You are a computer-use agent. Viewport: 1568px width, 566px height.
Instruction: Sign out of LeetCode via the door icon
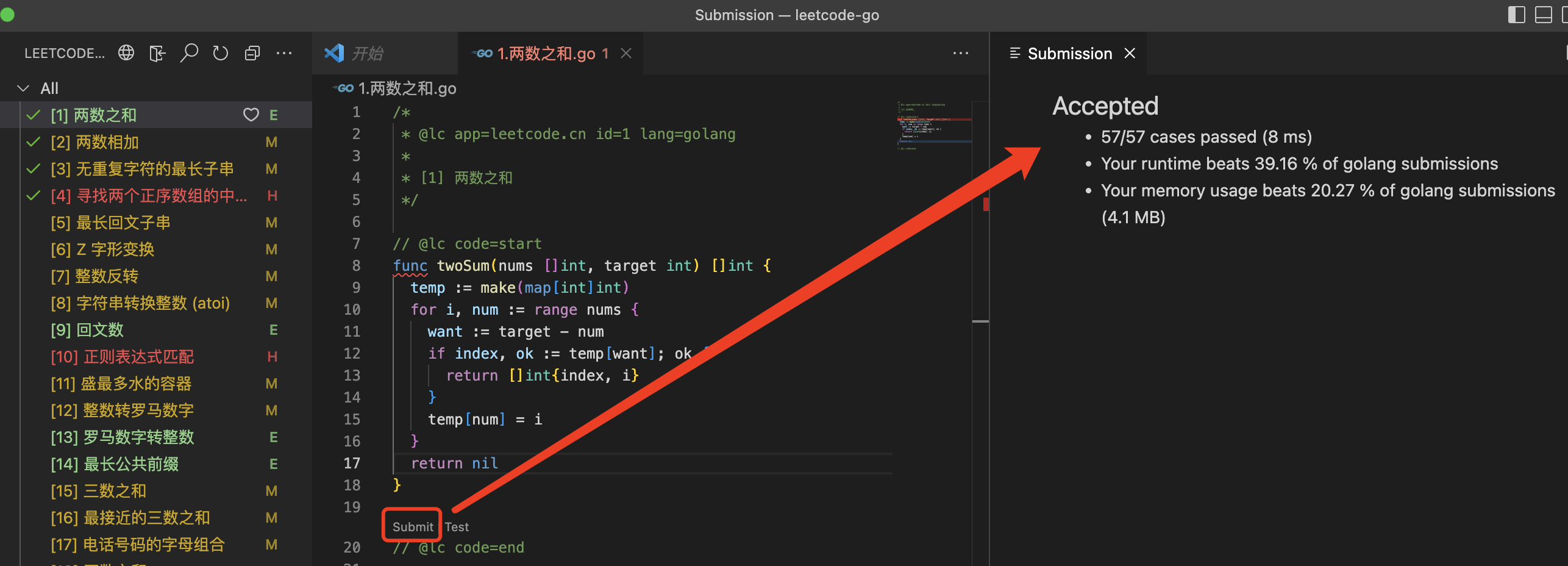click(x=157, y=53)
